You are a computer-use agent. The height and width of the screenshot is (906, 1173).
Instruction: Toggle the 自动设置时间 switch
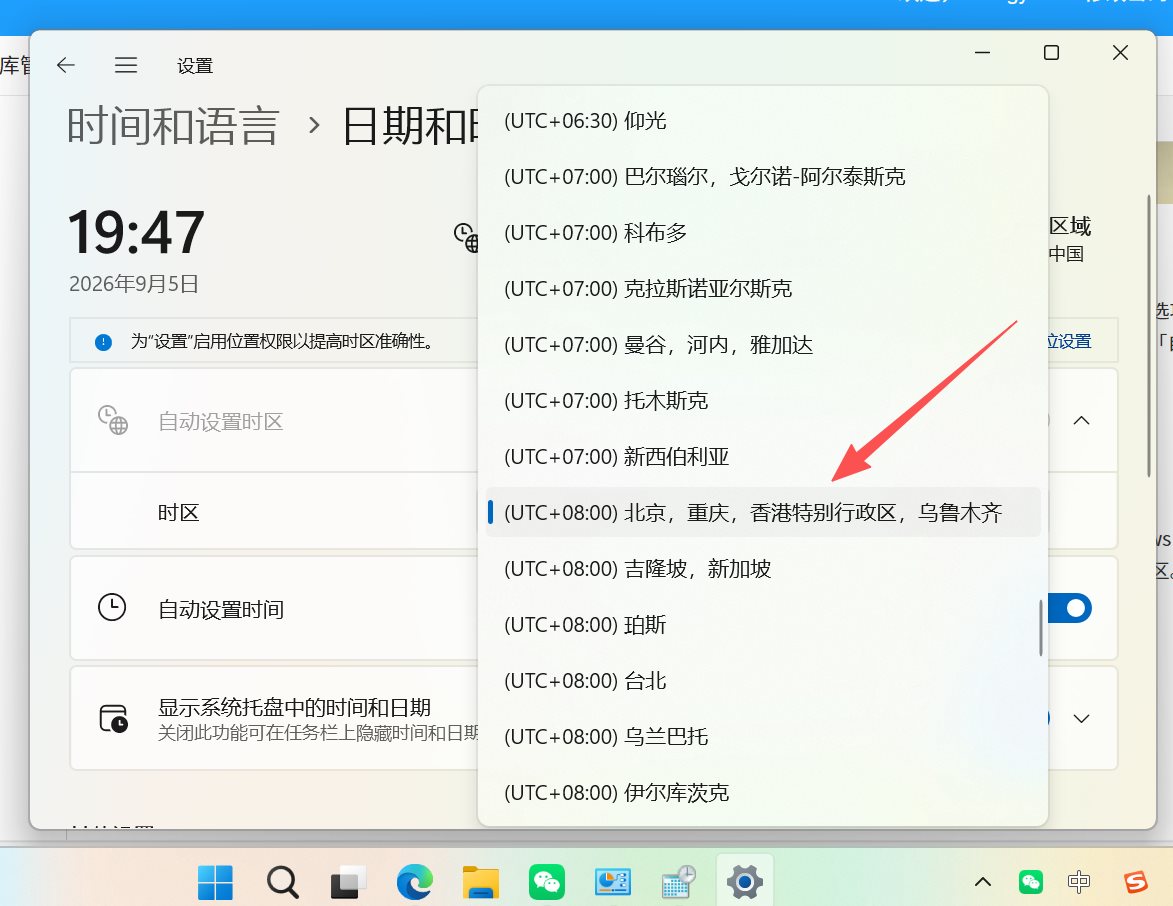[x=1070, y=608]
